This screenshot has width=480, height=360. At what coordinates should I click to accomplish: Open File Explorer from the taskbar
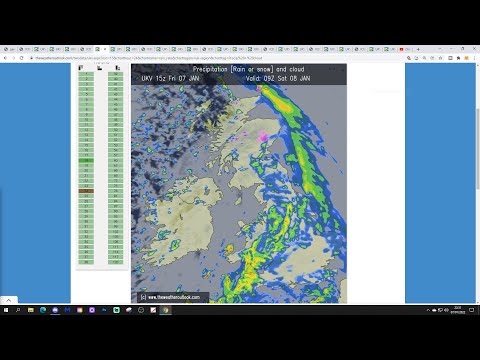click(x=31, y=310)
